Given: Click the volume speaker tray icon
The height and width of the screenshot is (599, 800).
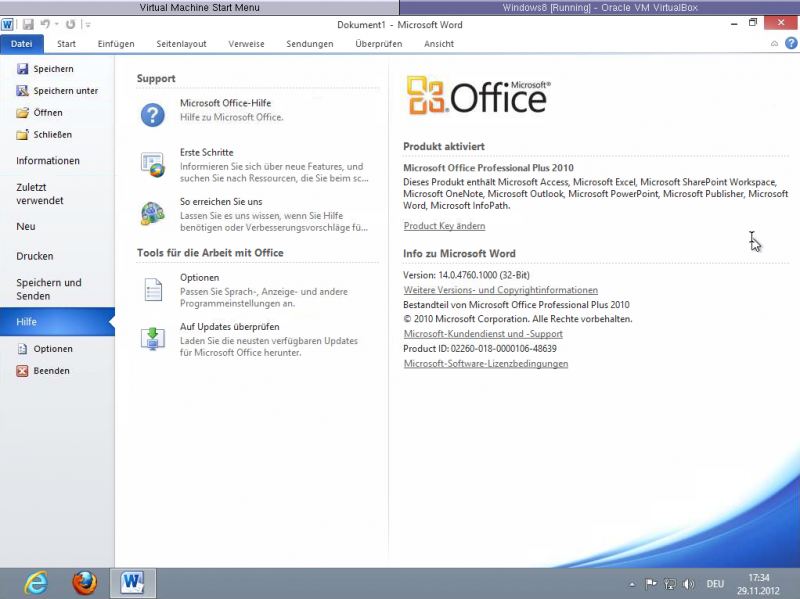Looking at the screenshot, I should [688, 584].
